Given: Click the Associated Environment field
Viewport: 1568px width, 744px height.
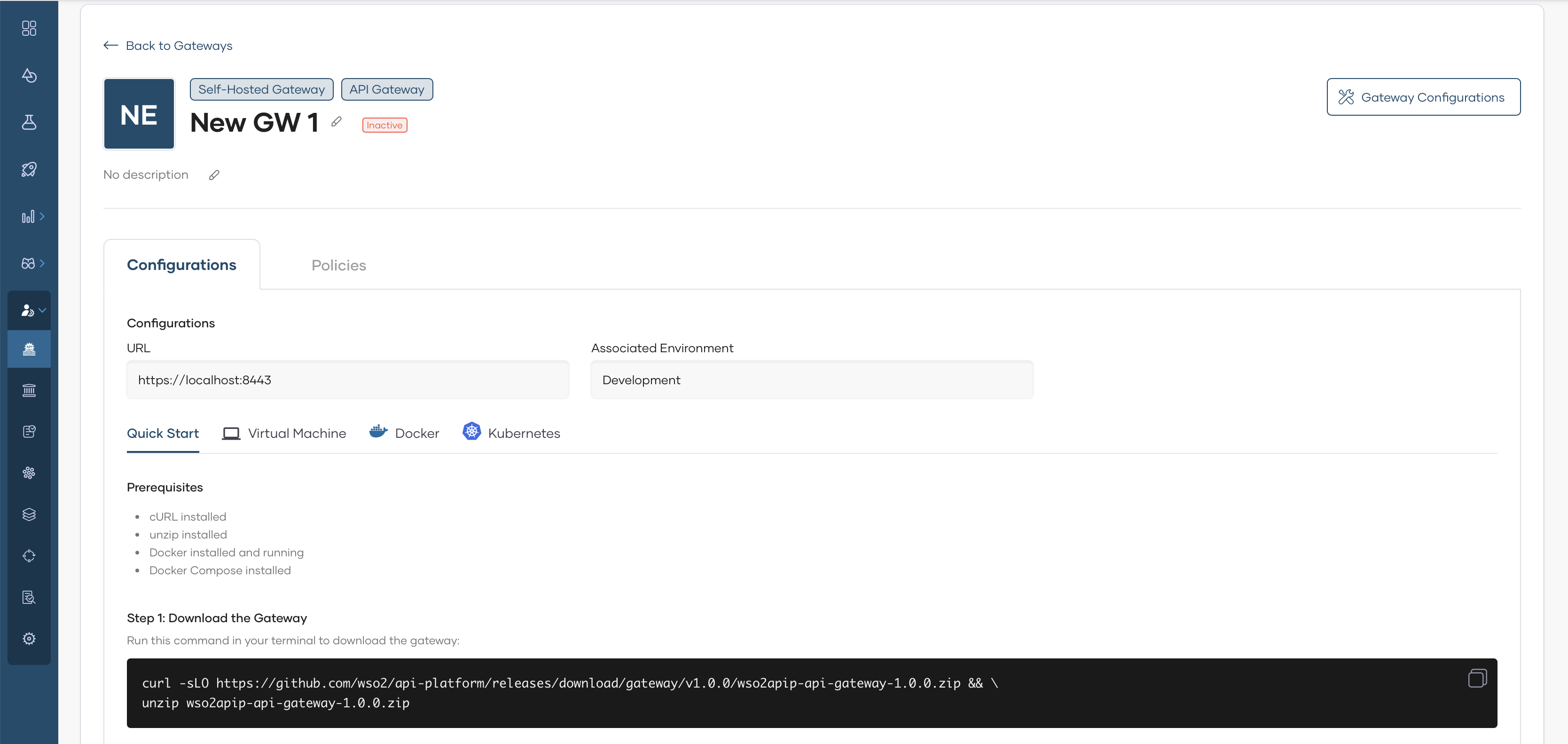Looking at the screenshot, I should 811,380.
